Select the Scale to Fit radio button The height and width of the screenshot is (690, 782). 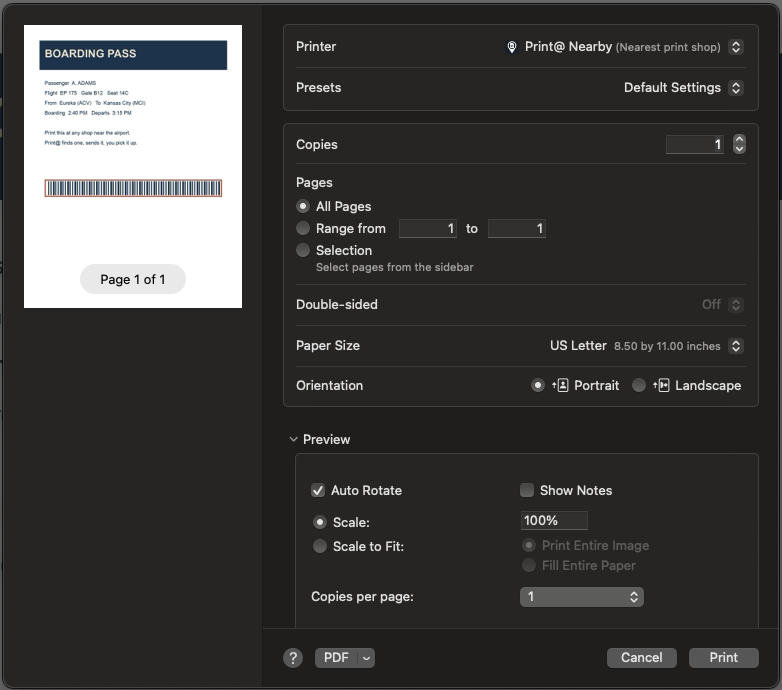point(320,546)
